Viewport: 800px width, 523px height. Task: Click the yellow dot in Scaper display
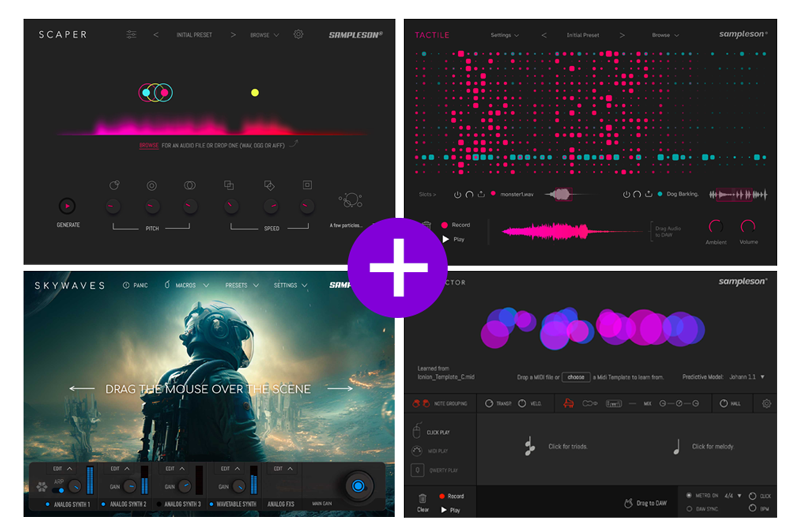(x=255, y=92)
